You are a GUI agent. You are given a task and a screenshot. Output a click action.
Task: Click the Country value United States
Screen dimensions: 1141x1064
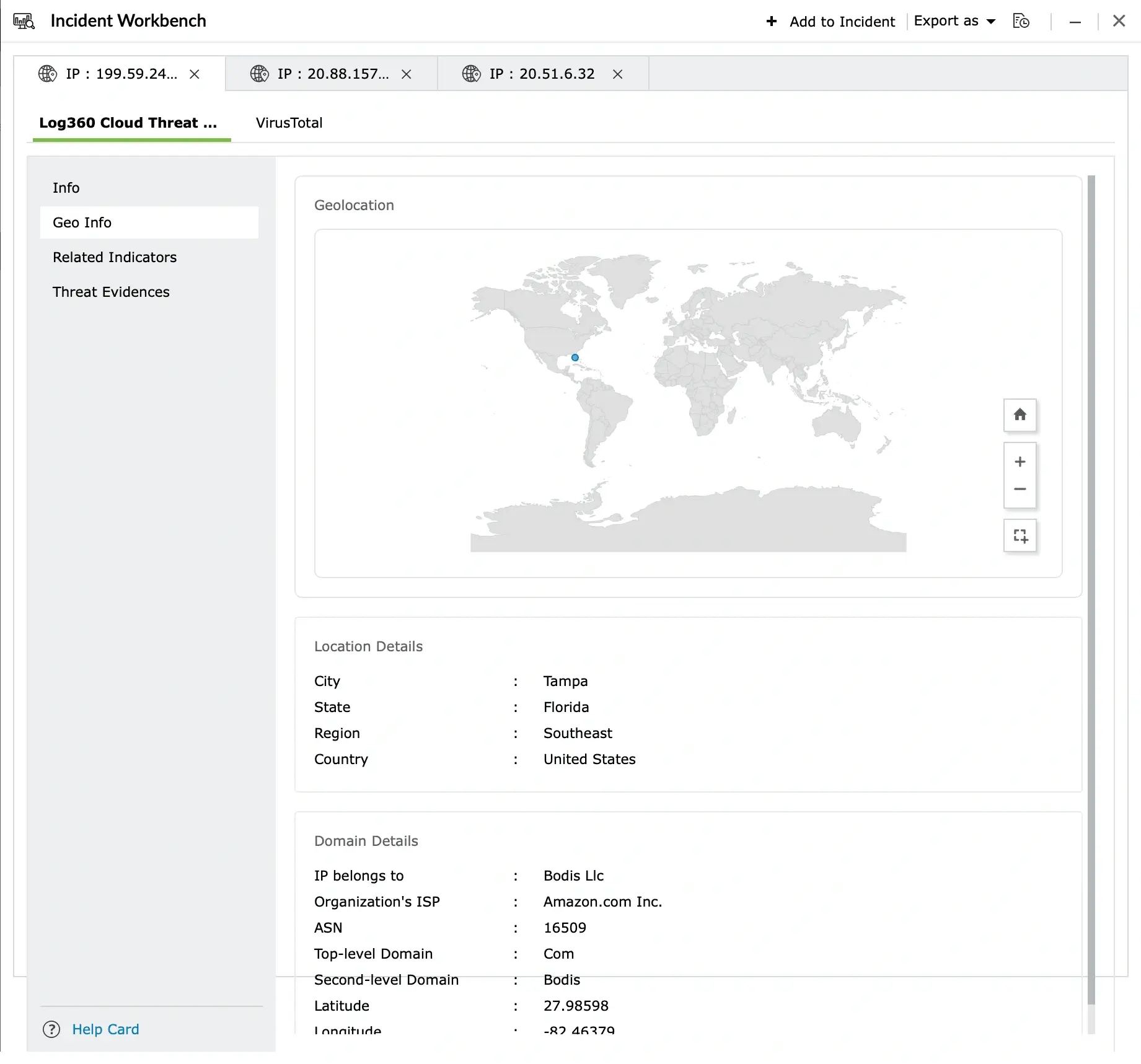point(589,759)
